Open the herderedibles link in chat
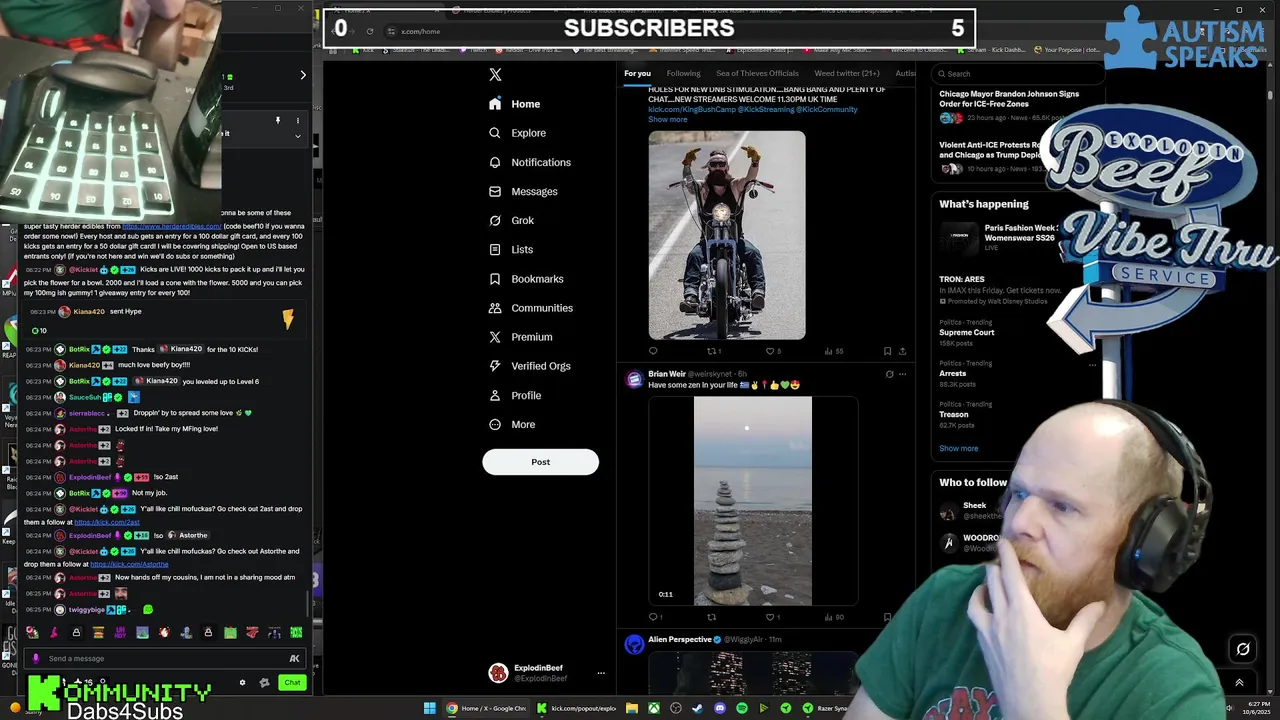1280x720 pixels. (171, 227)
